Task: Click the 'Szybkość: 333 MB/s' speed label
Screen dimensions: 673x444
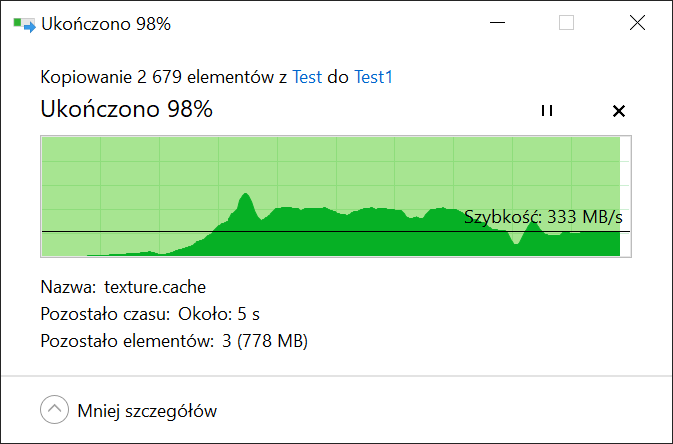Action: tap(543, 217)
